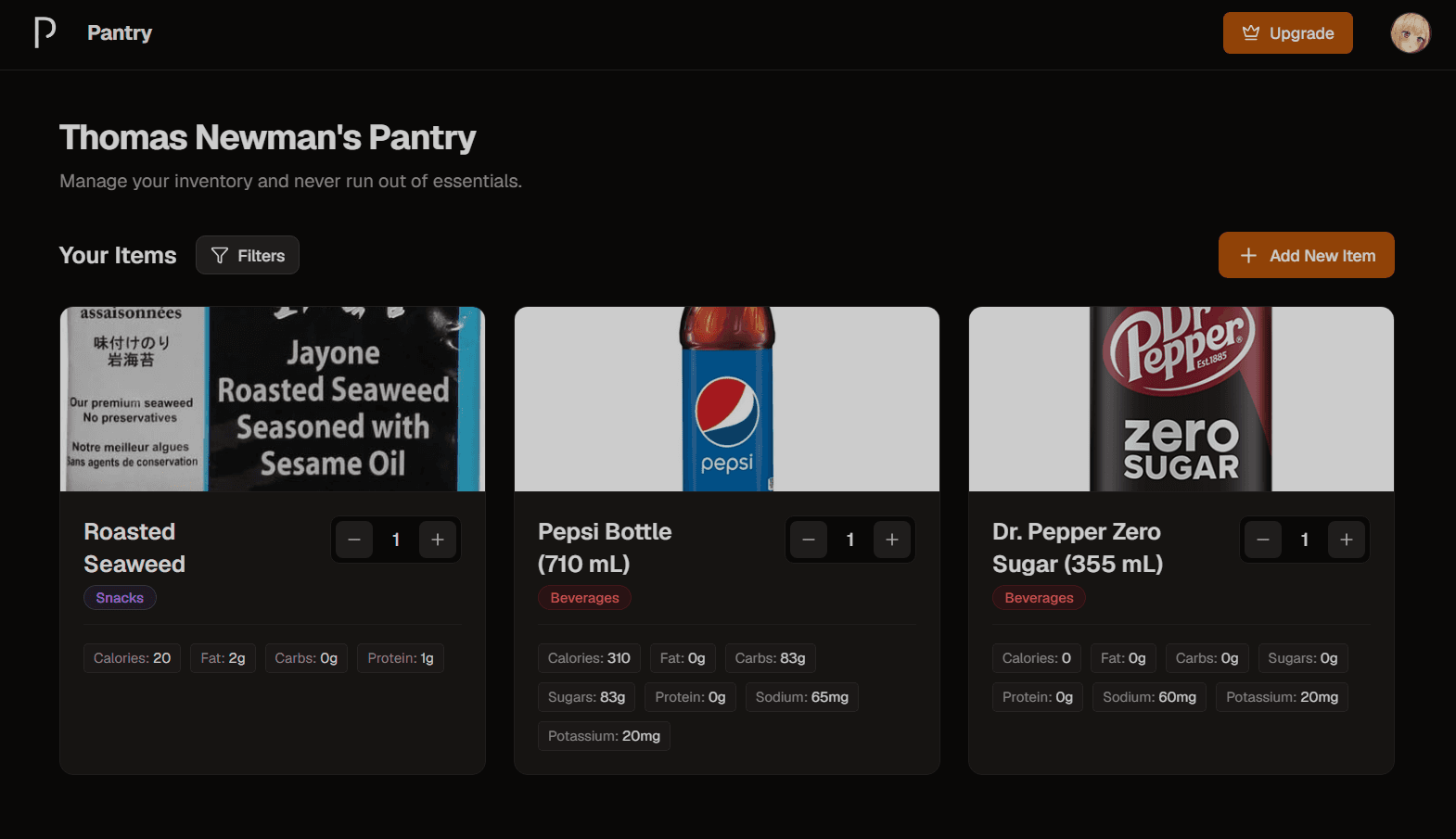Decrease Roasted Seaweed quantity with minus
Image resolution: width=1456 pixels, height=839 pixels.
tap(354, 540)
